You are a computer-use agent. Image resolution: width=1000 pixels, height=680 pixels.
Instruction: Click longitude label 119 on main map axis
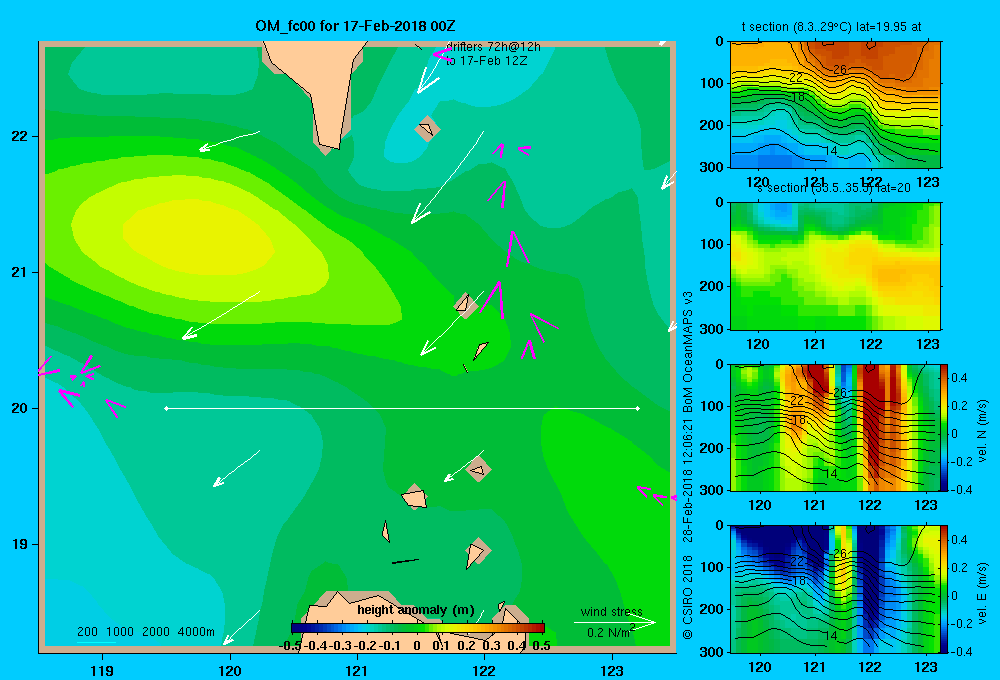click(x=103, y=670)
